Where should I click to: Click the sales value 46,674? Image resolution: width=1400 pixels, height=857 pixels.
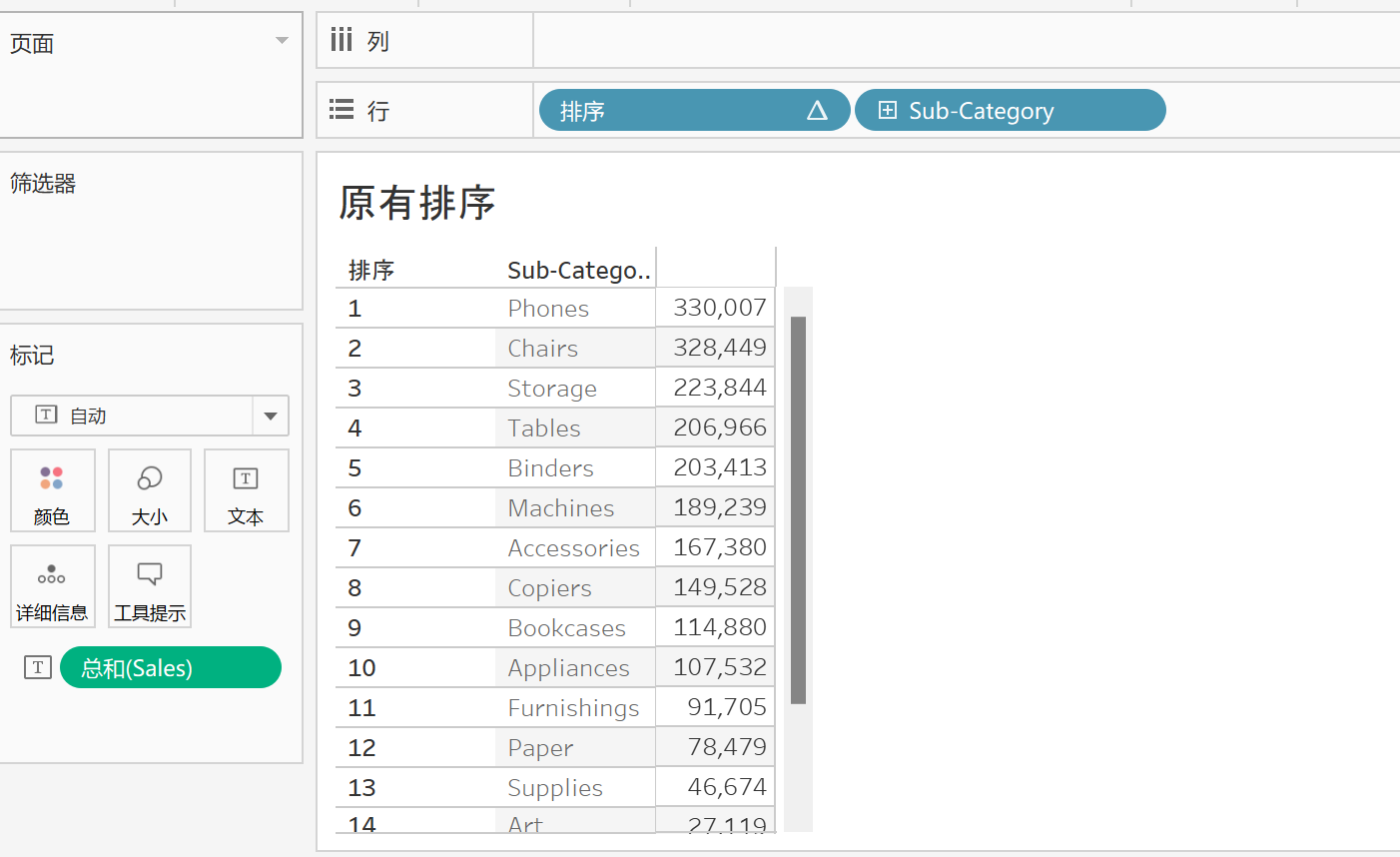point(727,787)
